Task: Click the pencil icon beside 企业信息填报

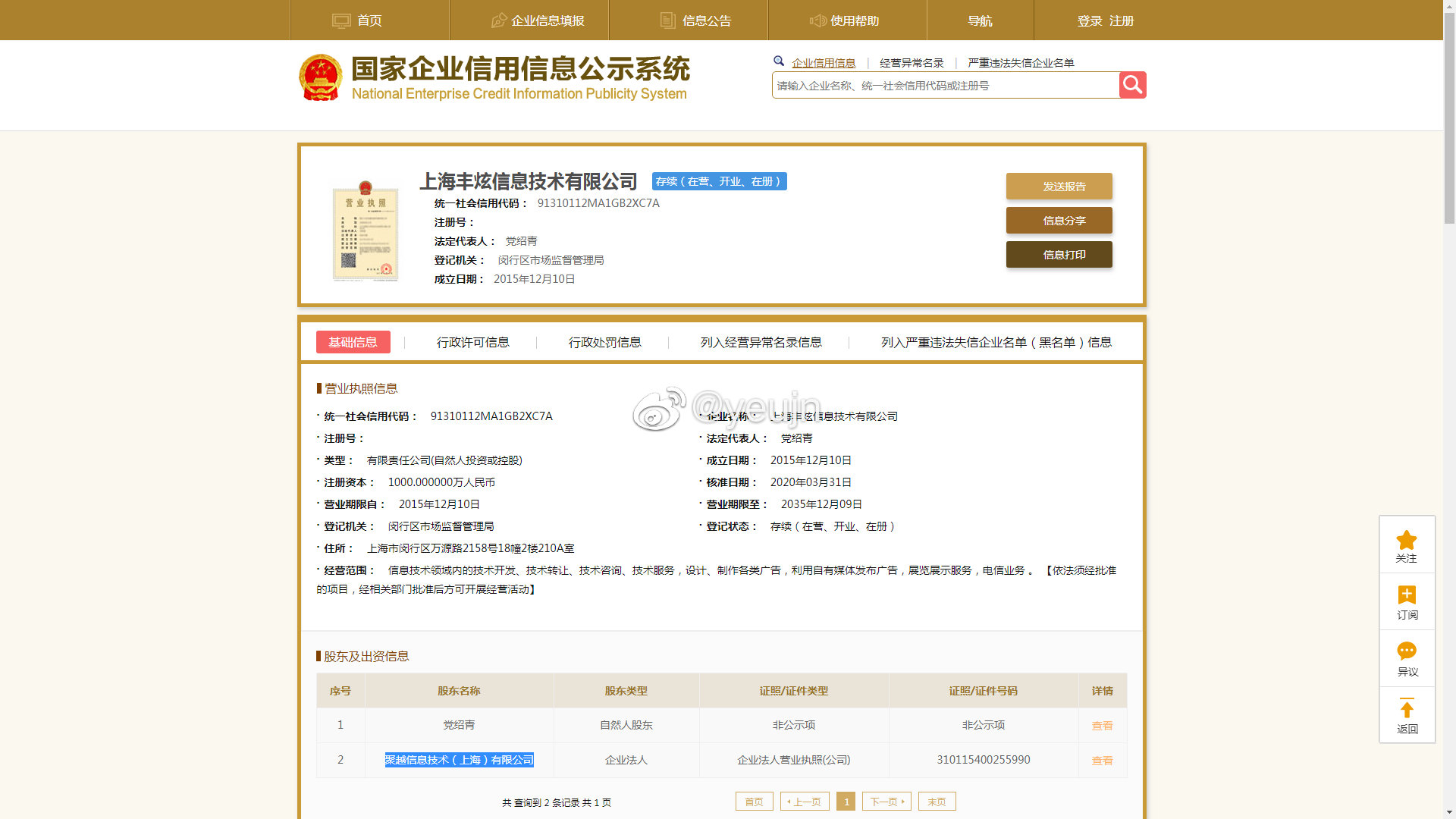Action: pyautogui.click(x=498, y=20)
